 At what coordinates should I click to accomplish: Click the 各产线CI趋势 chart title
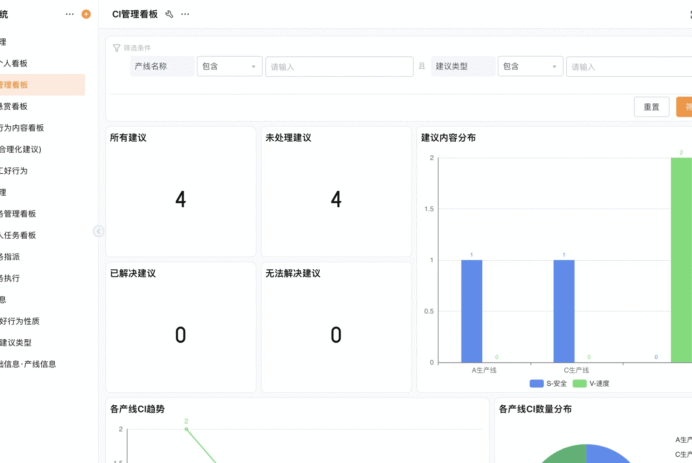[x=137, y=409]
